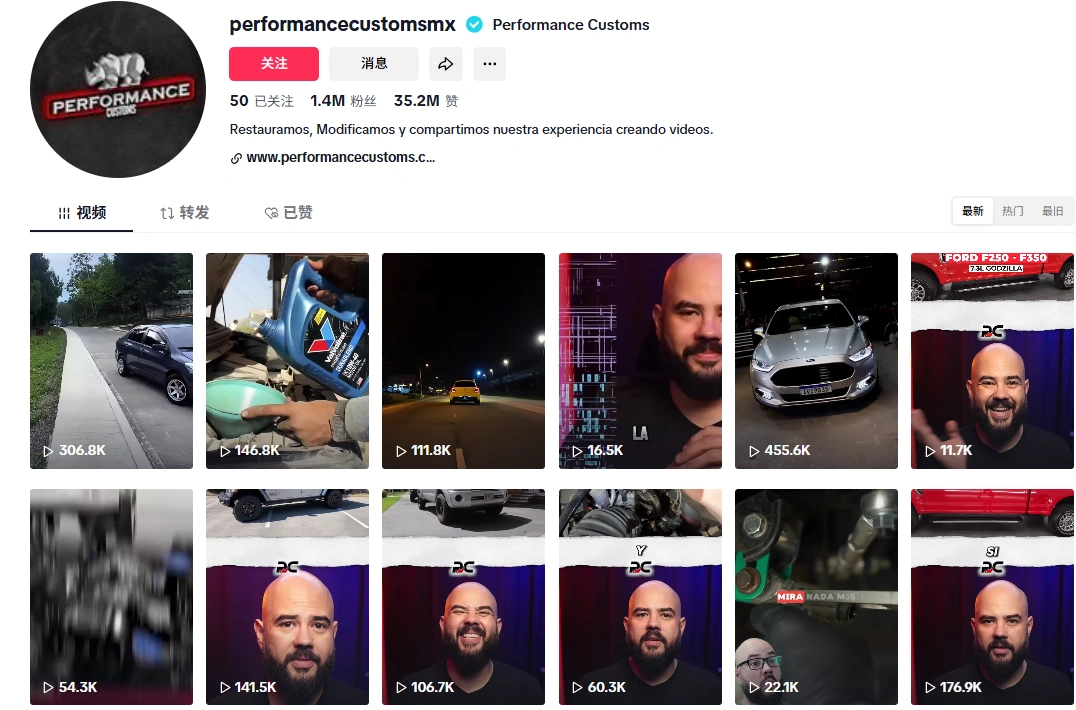Click the link icon beside website URL
Viewport: 1076px width, 710px height.
(236, 158)
